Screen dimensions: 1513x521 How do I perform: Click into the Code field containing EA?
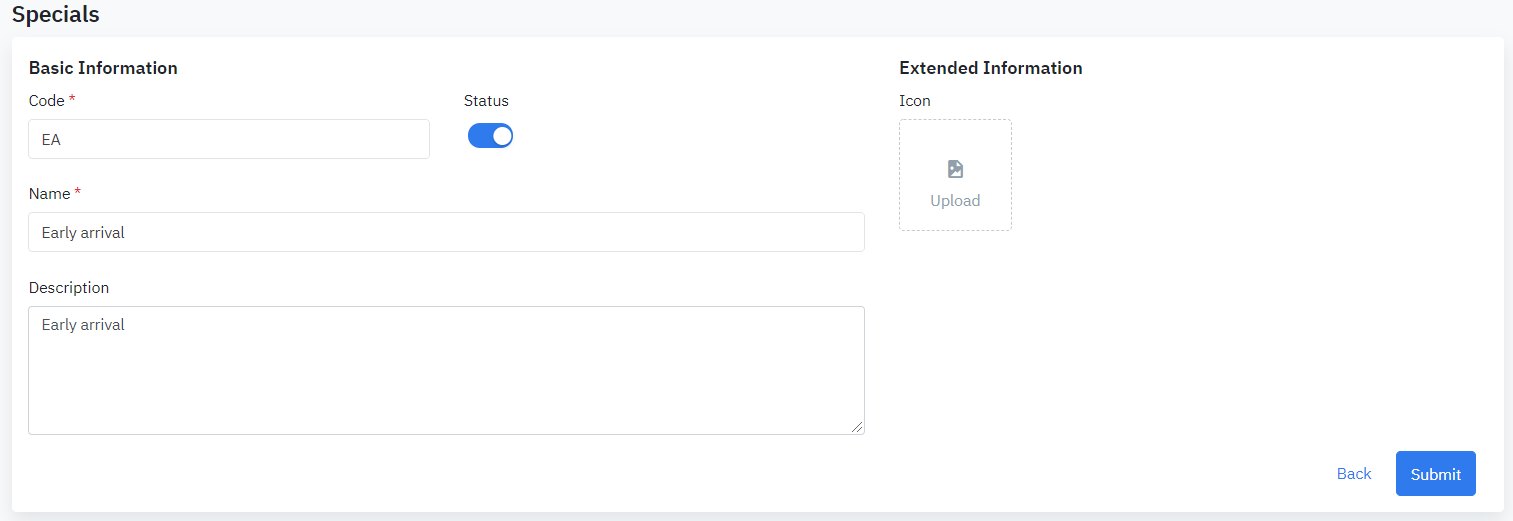point(229,140)
